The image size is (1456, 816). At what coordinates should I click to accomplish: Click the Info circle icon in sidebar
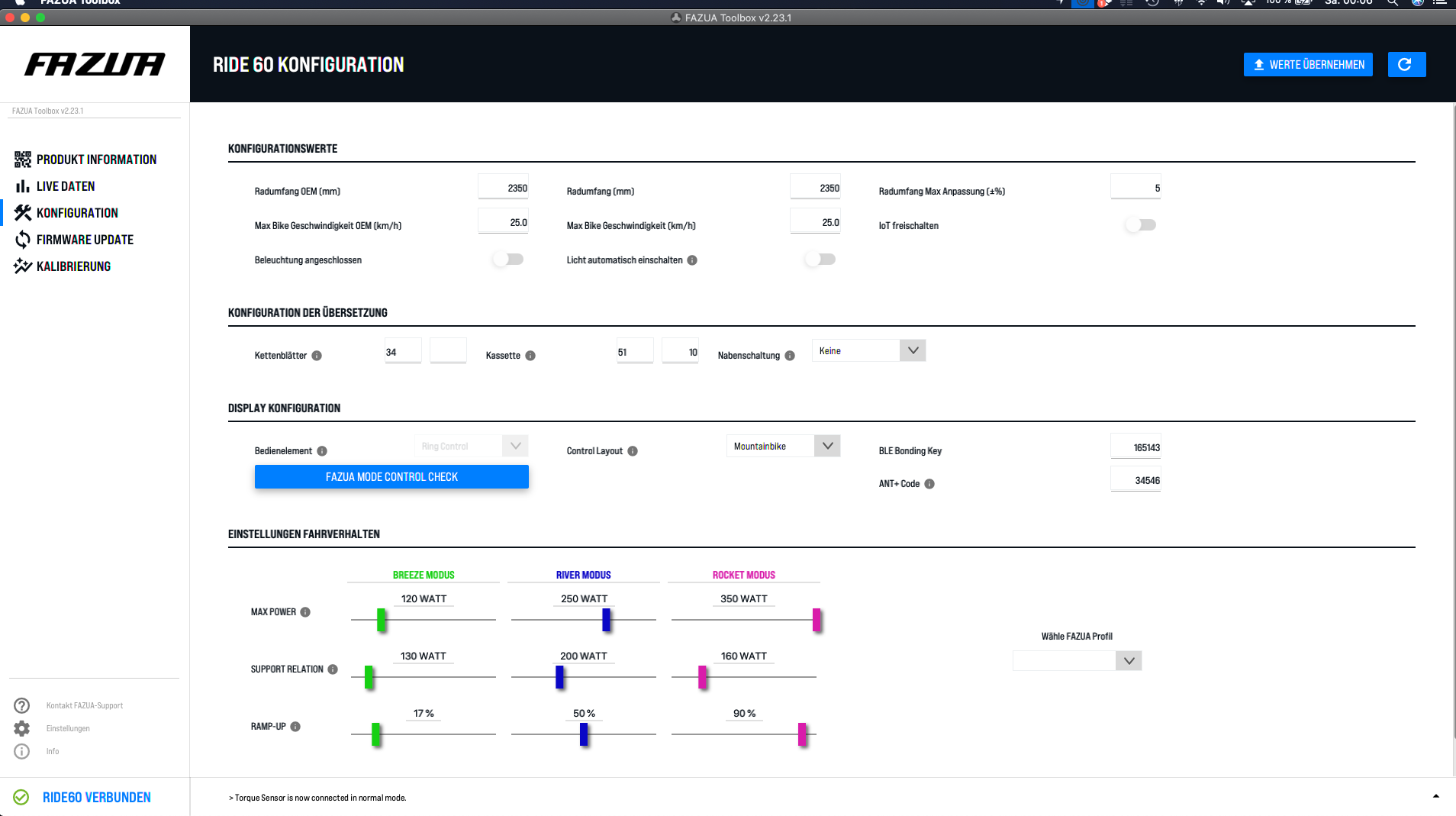[x=22, y=751]
